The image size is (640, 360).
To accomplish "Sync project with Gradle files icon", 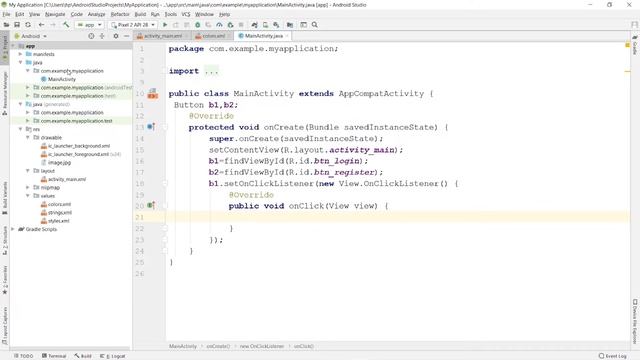I will 254,25.
